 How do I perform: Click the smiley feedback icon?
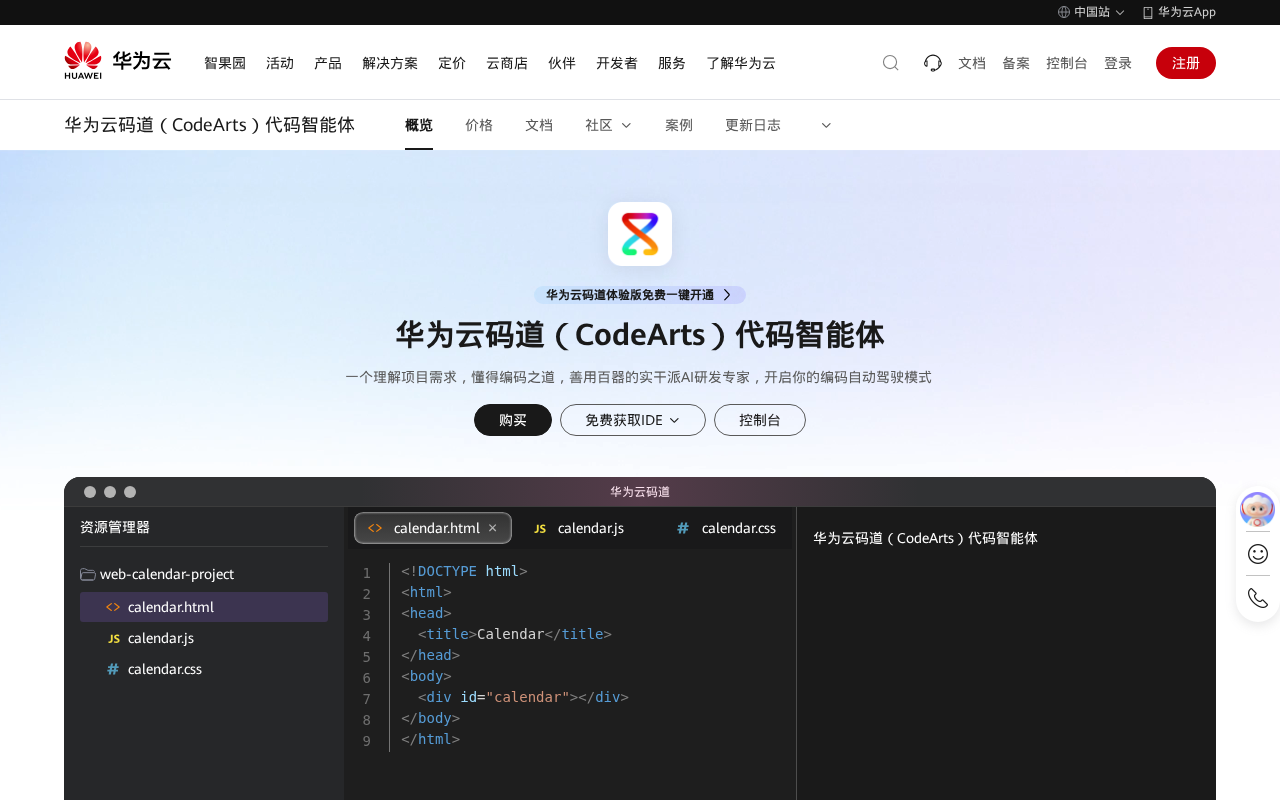pyautogui.click(x=1258, y=553)
